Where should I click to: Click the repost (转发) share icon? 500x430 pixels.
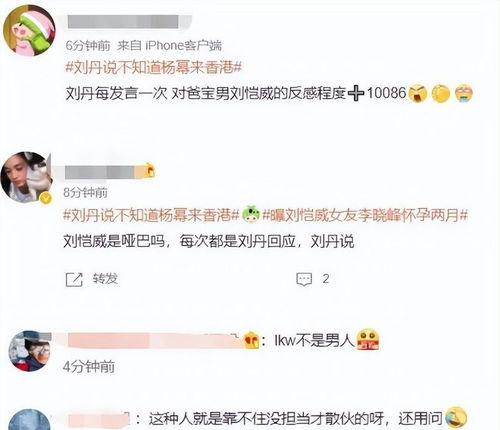point(74,280)
